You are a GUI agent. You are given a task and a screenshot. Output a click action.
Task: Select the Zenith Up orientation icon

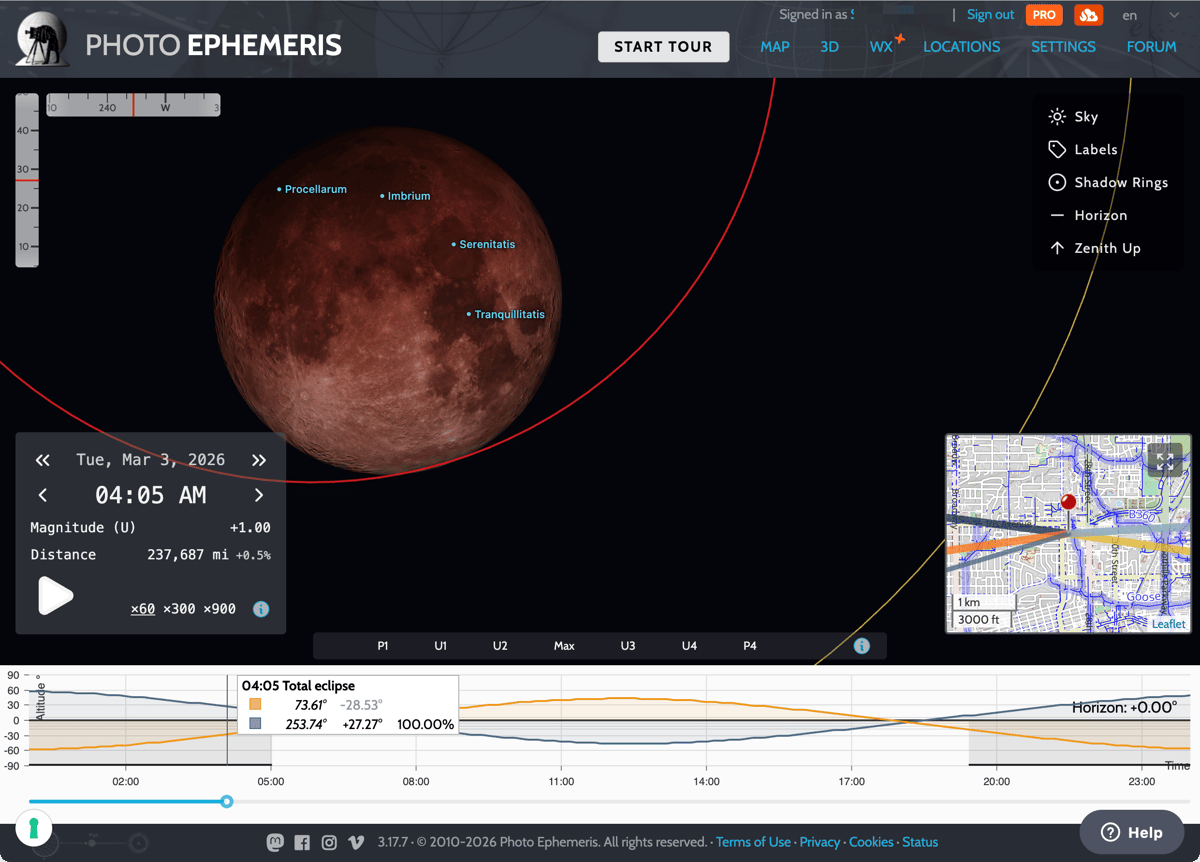click(1057, 248)
